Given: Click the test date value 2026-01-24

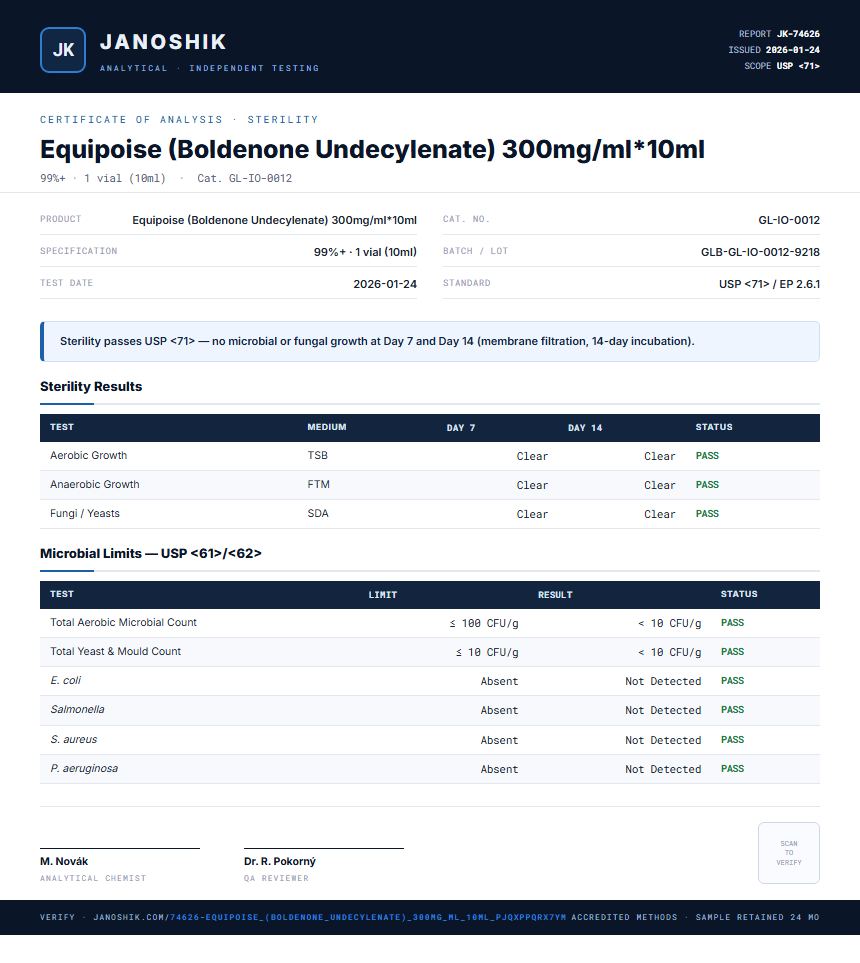Looking at the screenshot, I should (x=385, y=284).
